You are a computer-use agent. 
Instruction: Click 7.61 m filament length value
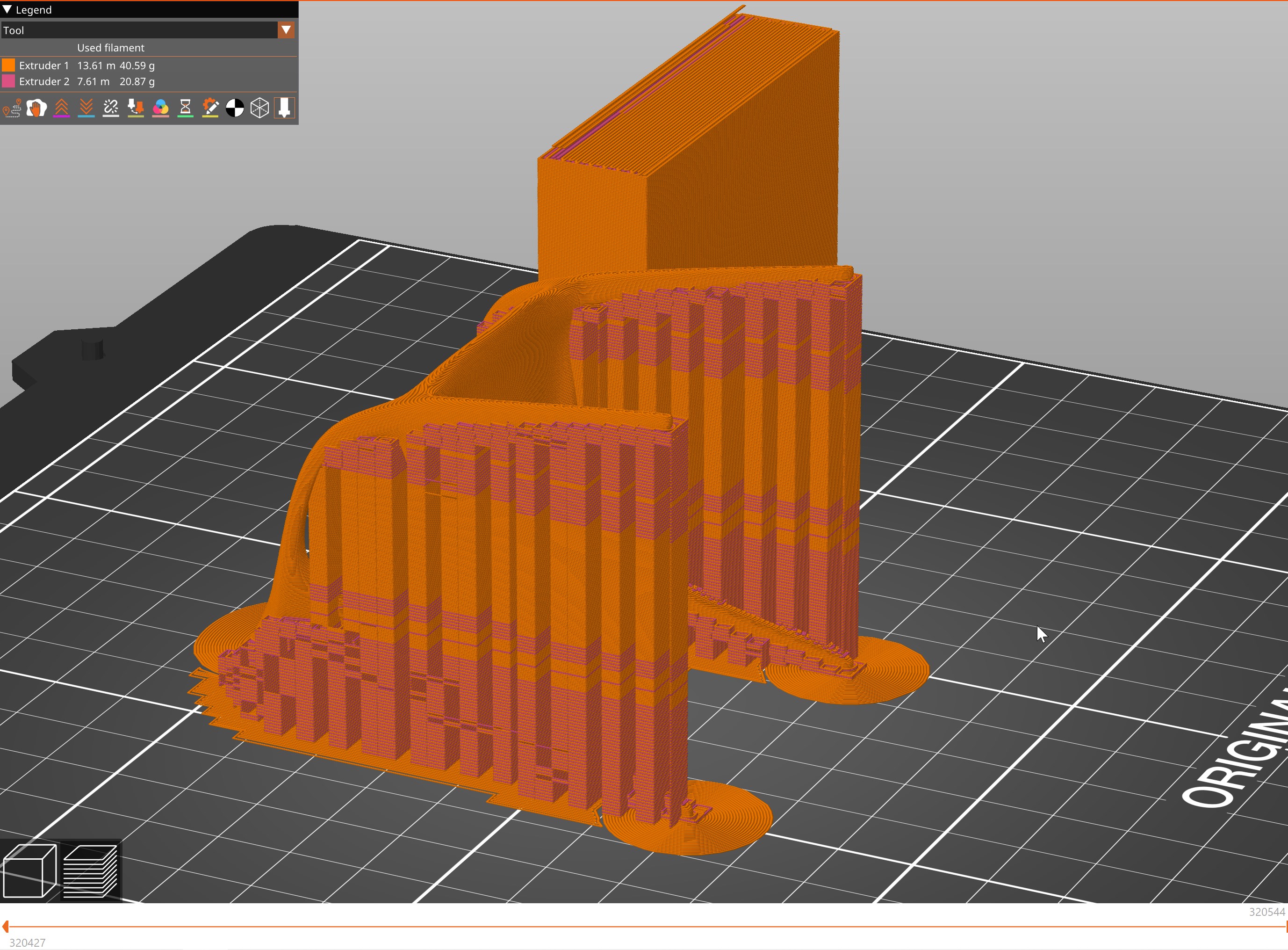(93, 82)
